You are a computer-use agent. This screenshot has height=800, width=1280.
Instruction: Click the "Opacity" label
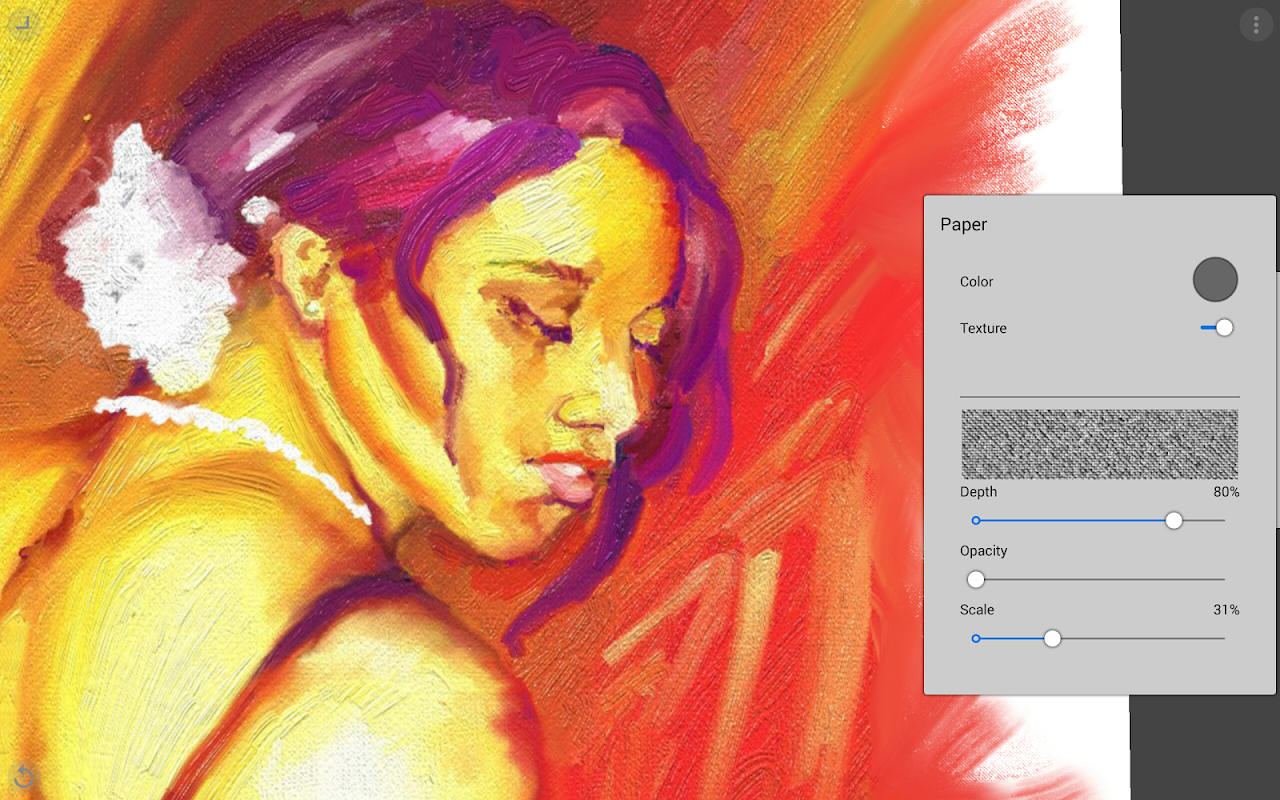click(x=983, y=551)
